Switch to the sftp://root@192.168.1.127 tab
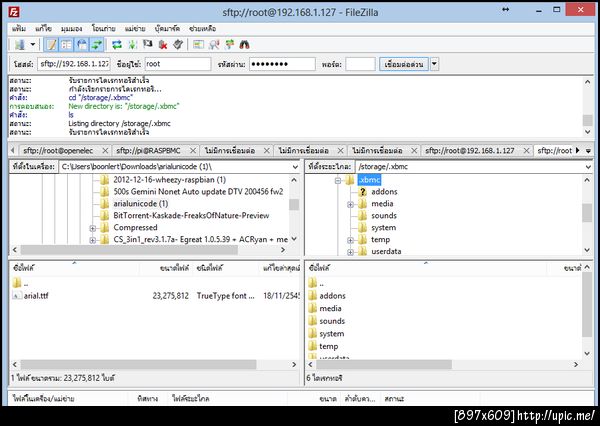The width and height of the screenshot is (600, 426). [x=470, y=151]
